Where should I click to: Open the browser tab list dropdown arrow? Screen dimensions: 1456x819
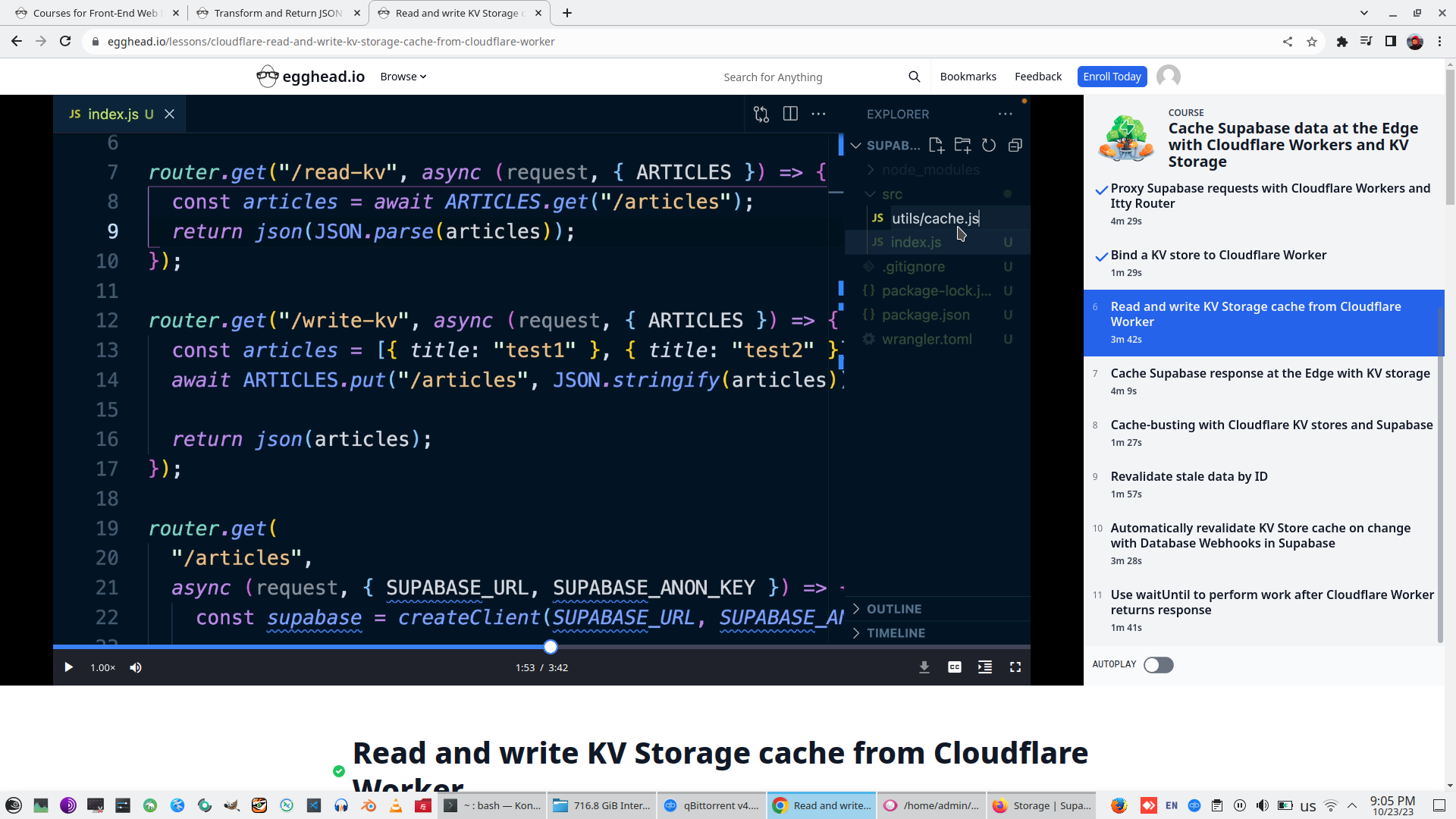pyautogui.click(x=1363, y=13)
